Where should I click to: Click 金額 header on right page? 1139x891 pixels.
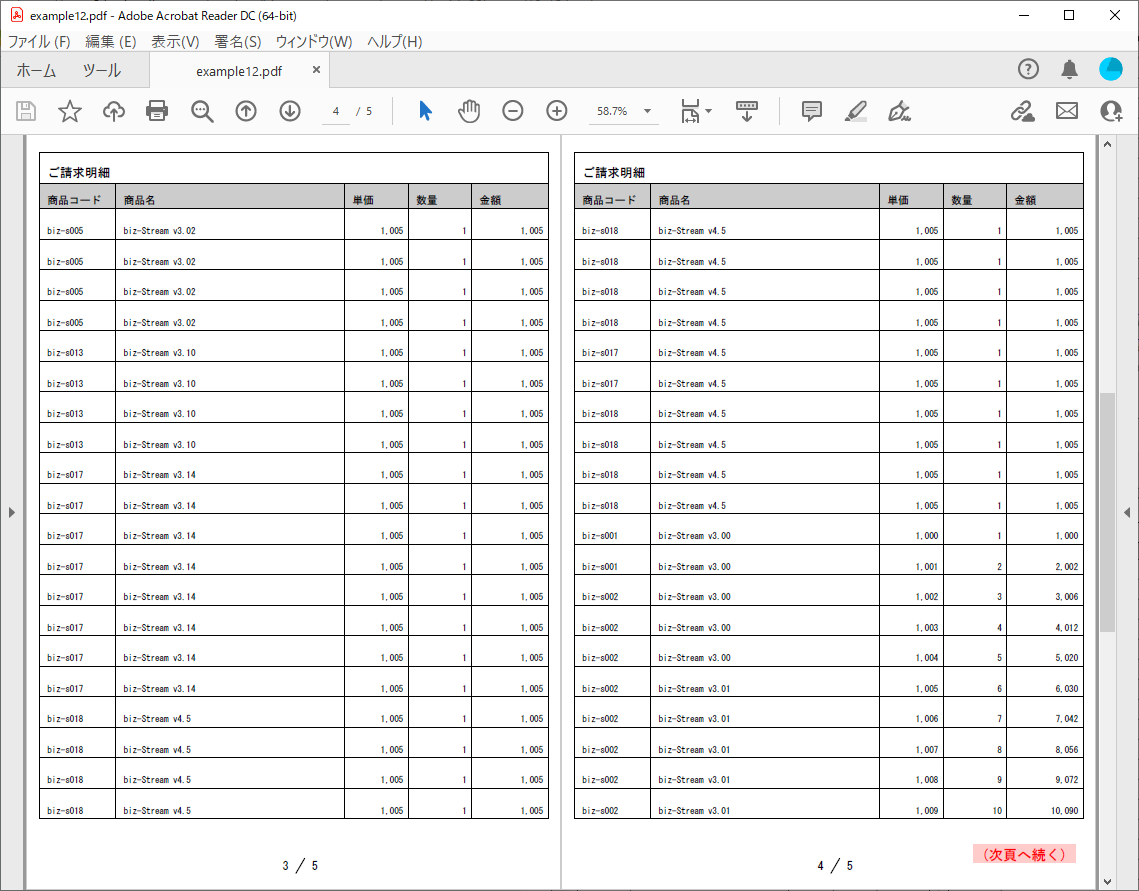coord(1026,200)
